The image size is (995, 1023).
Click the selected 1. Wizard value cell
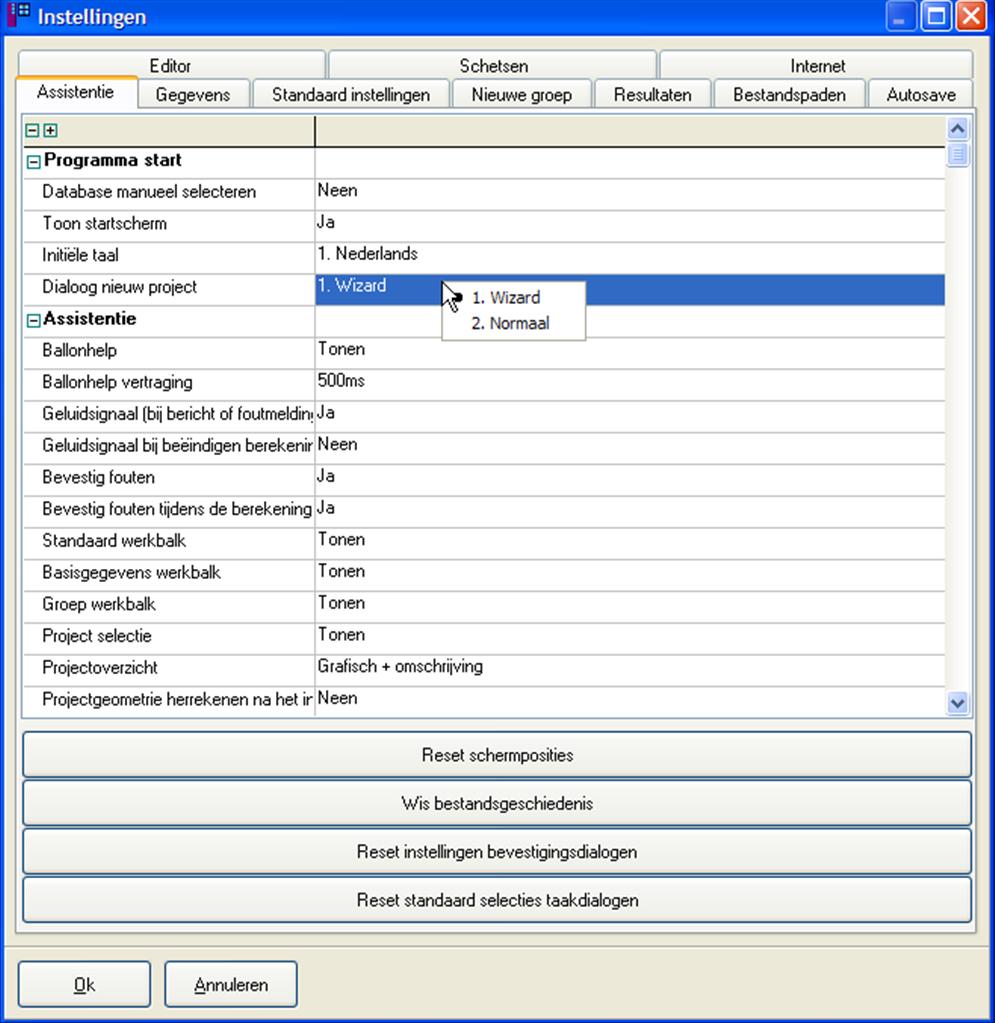click(630, 289)
